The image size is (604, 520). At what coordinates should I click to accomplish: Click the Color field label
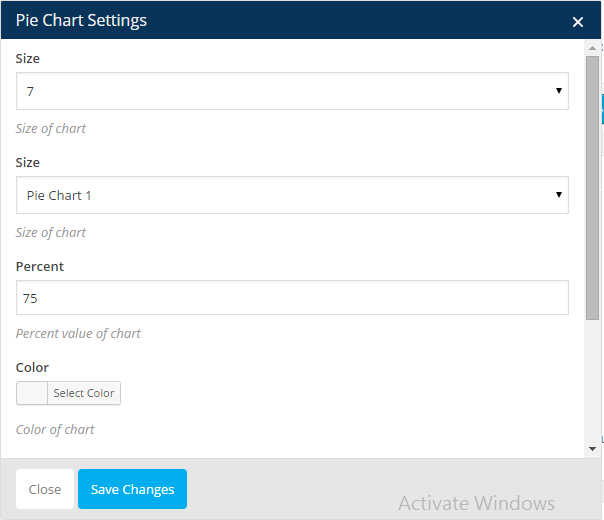click(x=32, y=367)
